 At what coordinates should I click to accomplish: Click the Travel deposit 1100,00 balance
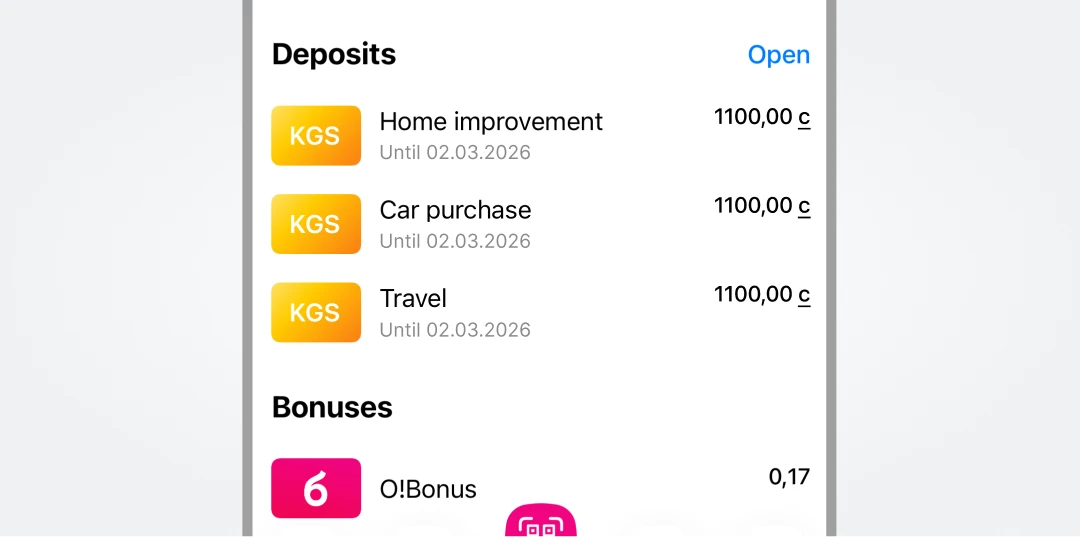tap(752, 294)
